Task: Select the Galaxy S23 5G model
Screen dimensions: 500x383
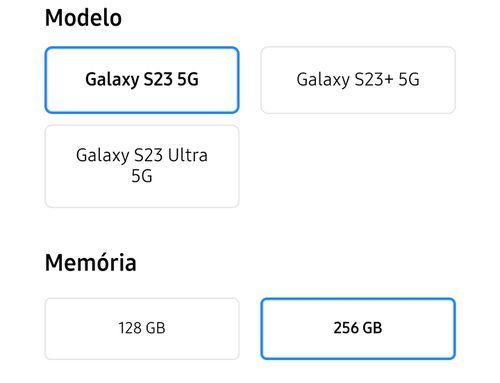Action: 142,80
